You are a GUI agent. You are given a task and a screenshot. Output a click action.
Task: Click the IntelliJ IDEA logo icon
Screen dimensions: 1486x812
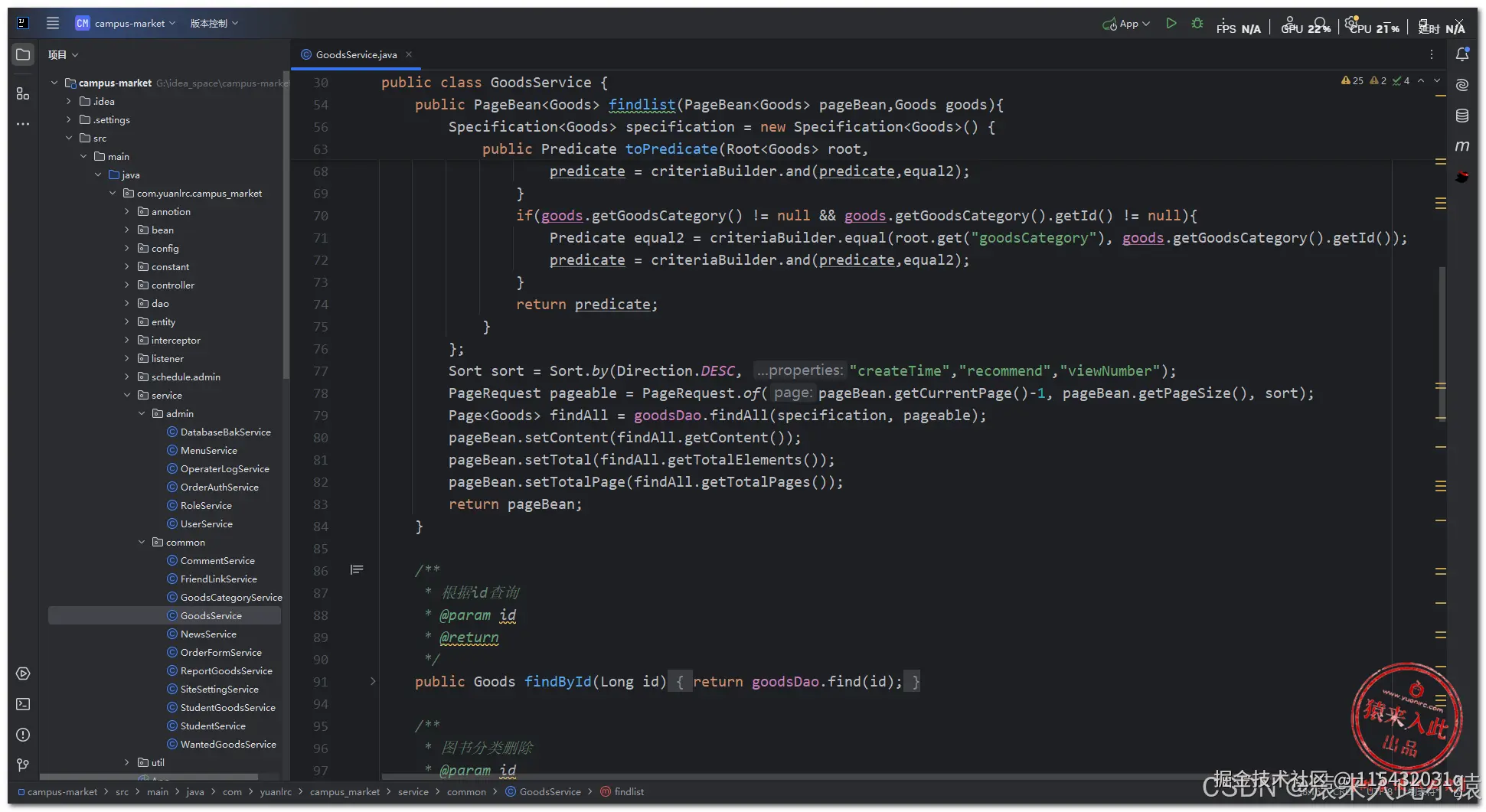pyautogui.click(x=23, y=23)
